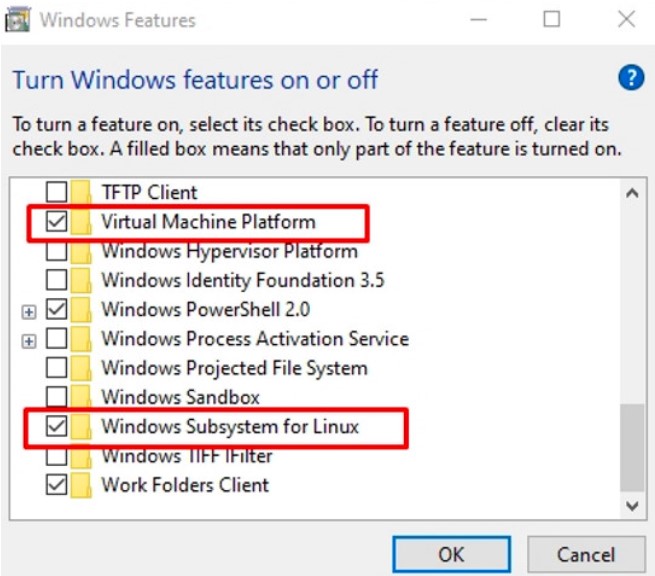This screenshot has height=576, width=655.
Task: Click the blue help question mark icon
Action: pyautogui.click(x=631, y=79)
